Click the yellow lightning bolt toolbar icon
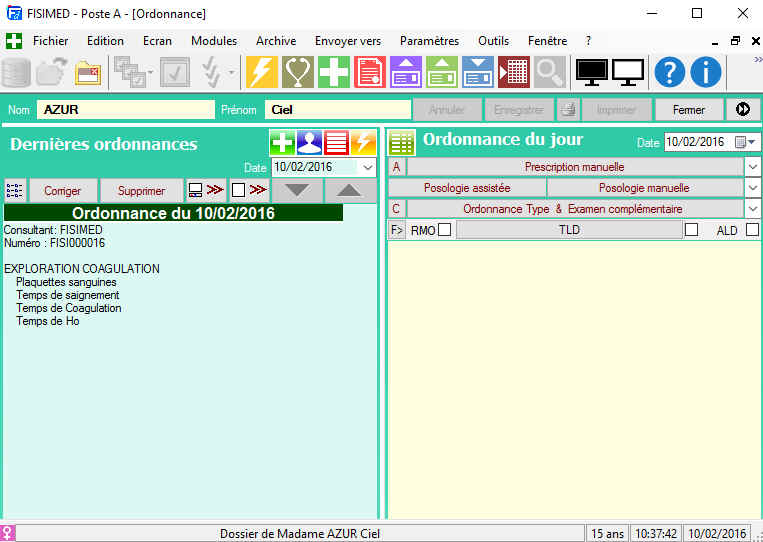 pos(262,72)
